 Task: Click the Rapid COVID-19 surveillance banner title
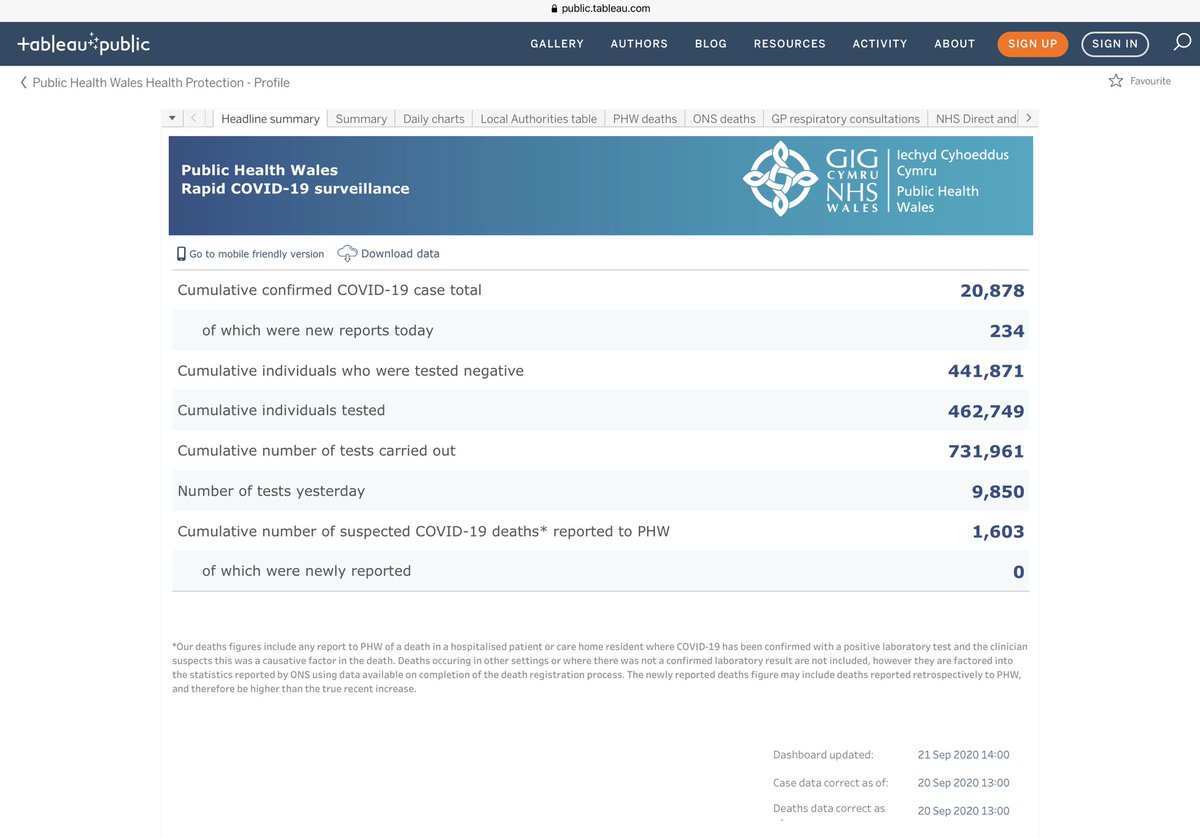[295, 188]
